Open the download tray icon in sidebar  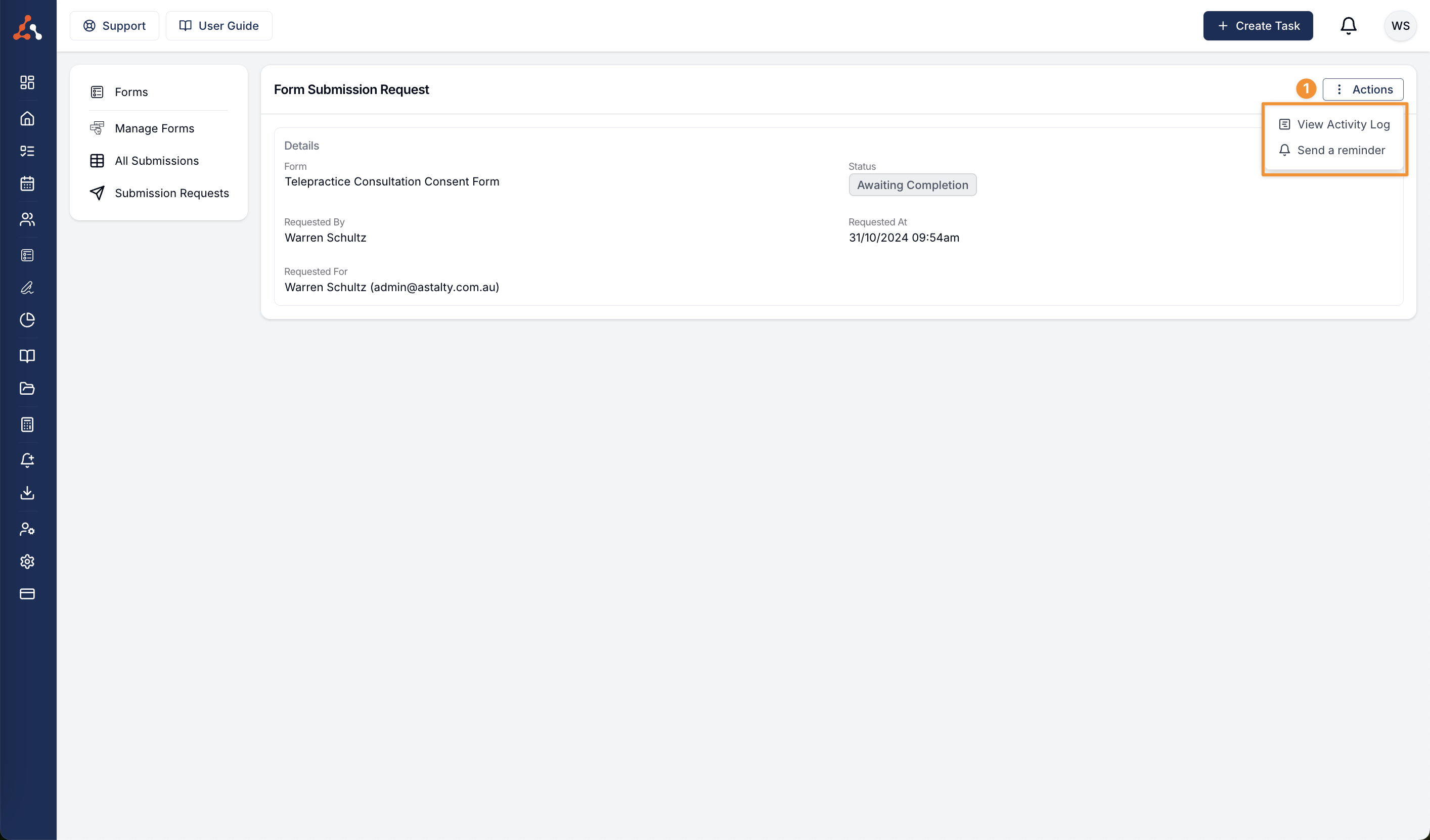coord(27,492)
